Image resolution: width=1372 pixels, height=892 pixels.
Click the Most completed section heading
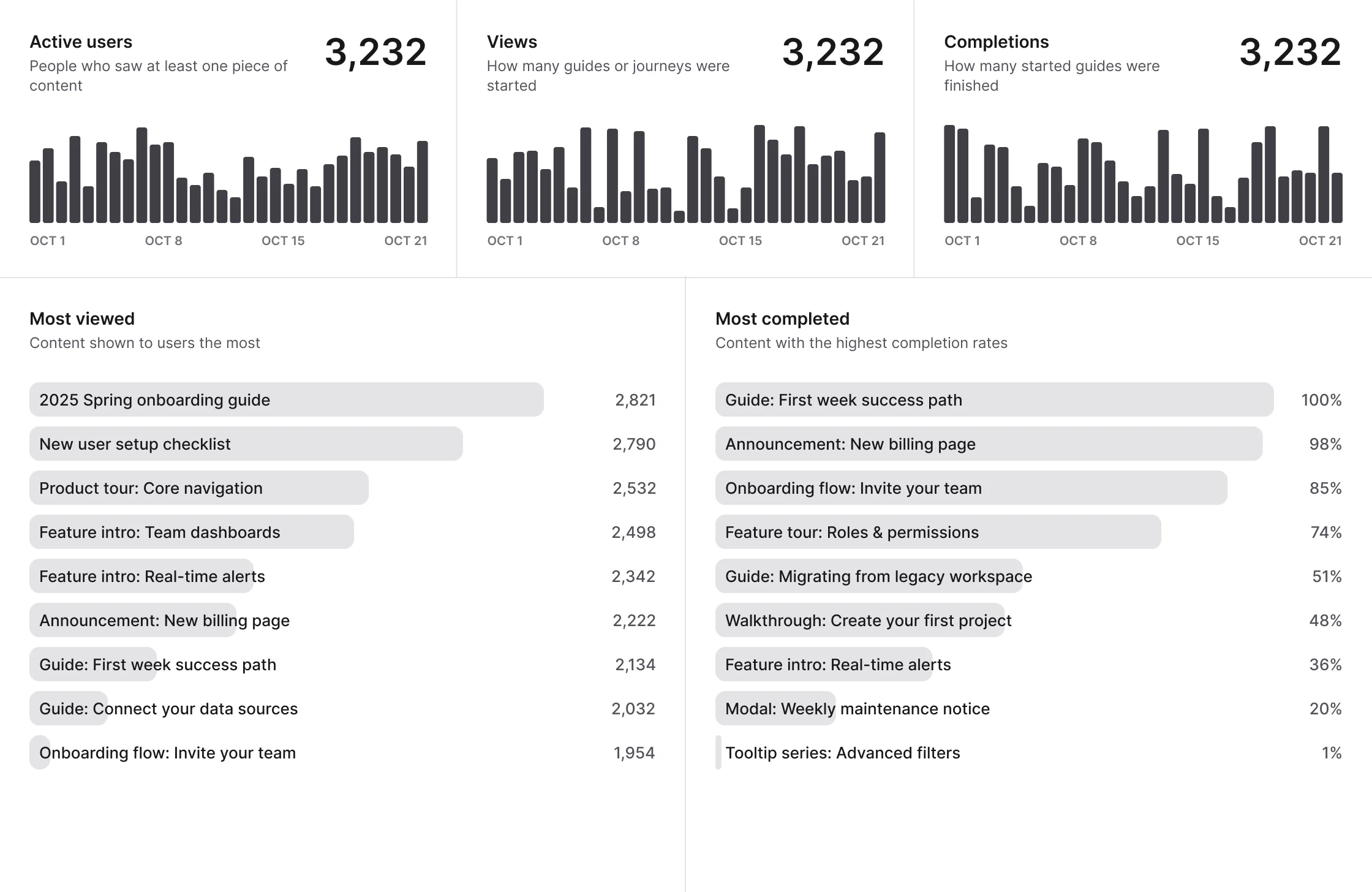coord(782,319)
